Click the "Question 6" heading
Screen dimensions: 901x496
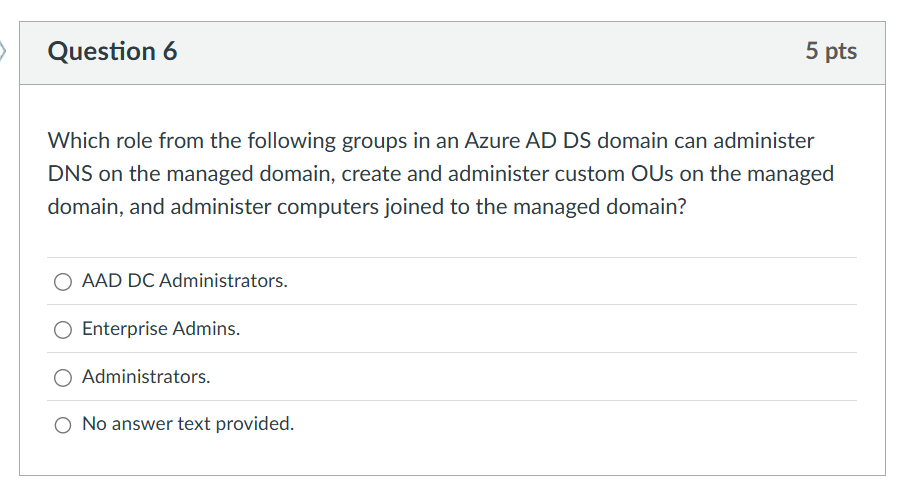113,52
